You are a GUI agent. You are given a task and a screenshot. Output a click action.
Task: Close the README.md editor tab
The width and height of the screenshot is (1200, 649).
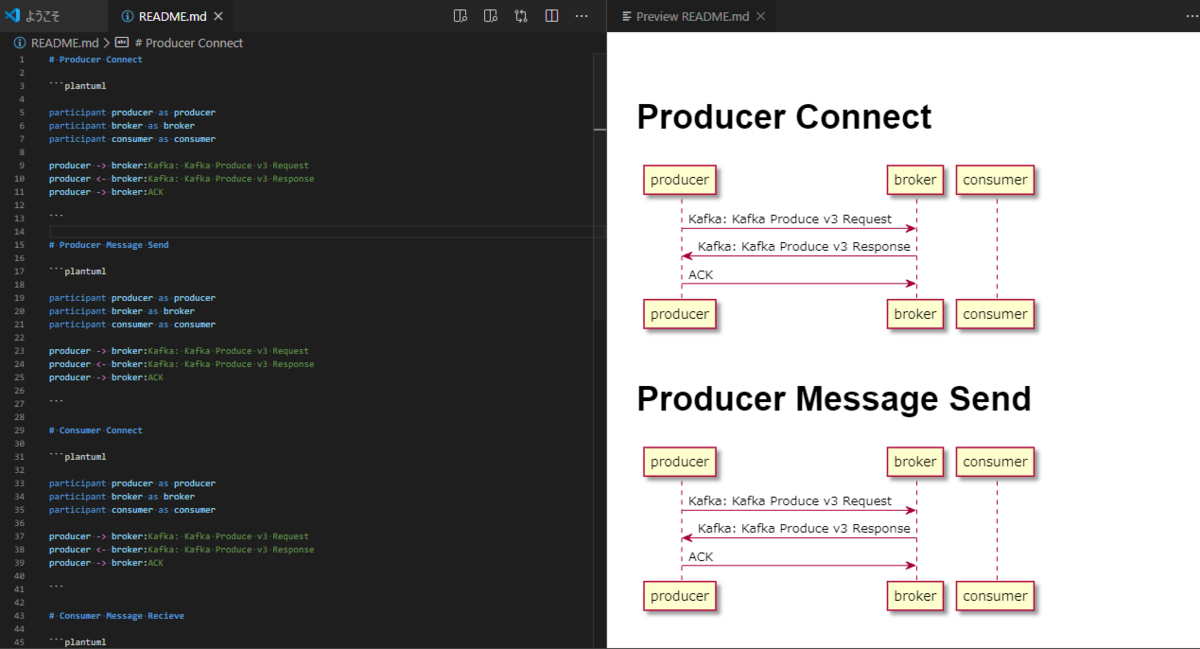click(218, 16)
